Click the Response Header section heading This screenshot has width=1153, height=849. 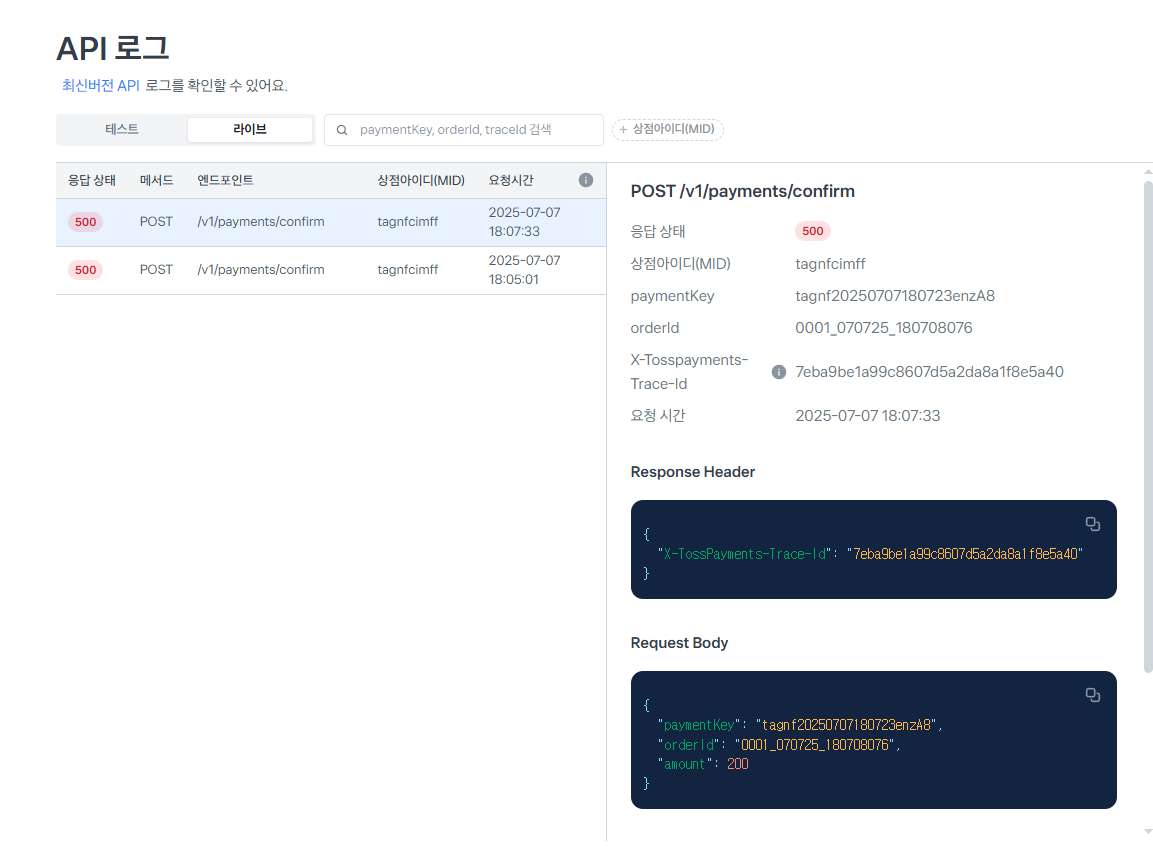pos(693,472)
